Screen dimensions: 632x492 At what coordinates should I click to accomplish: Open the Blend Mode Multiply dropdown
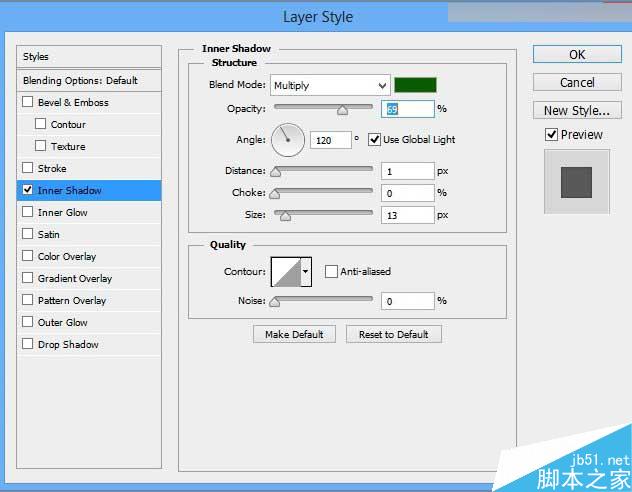click(330, 85)
